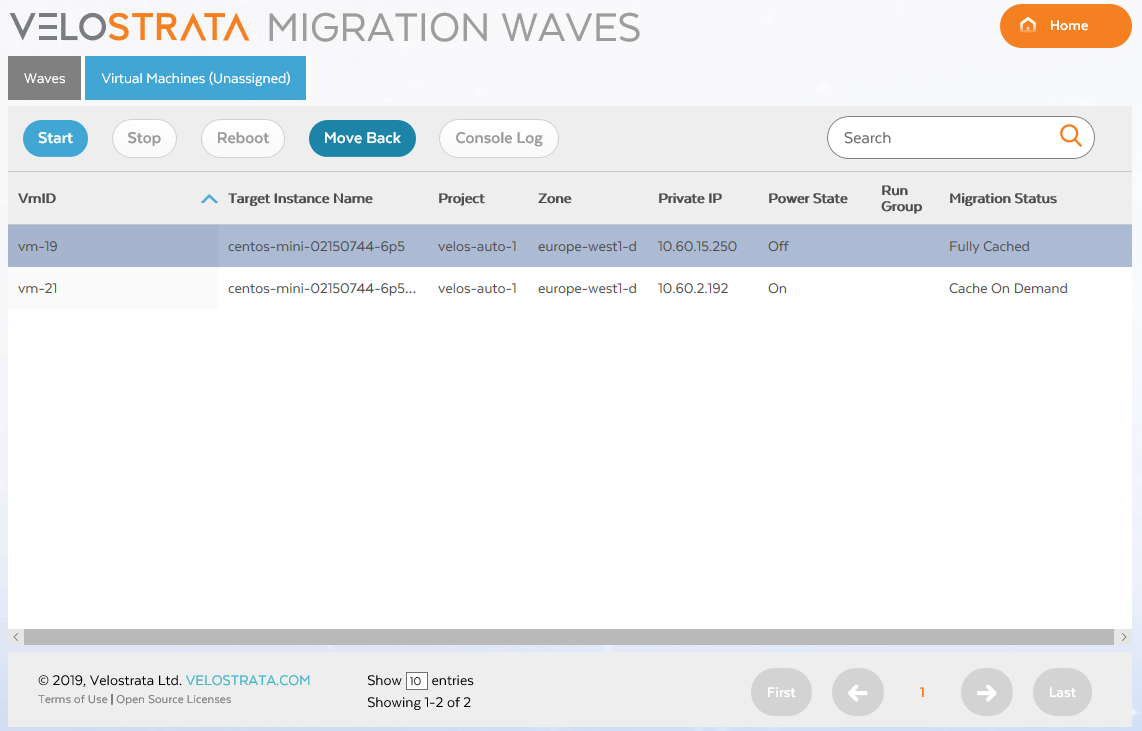Deselect the highlighted Fully Cached row
Screen dimensions: 1142x731
point(989,245)
